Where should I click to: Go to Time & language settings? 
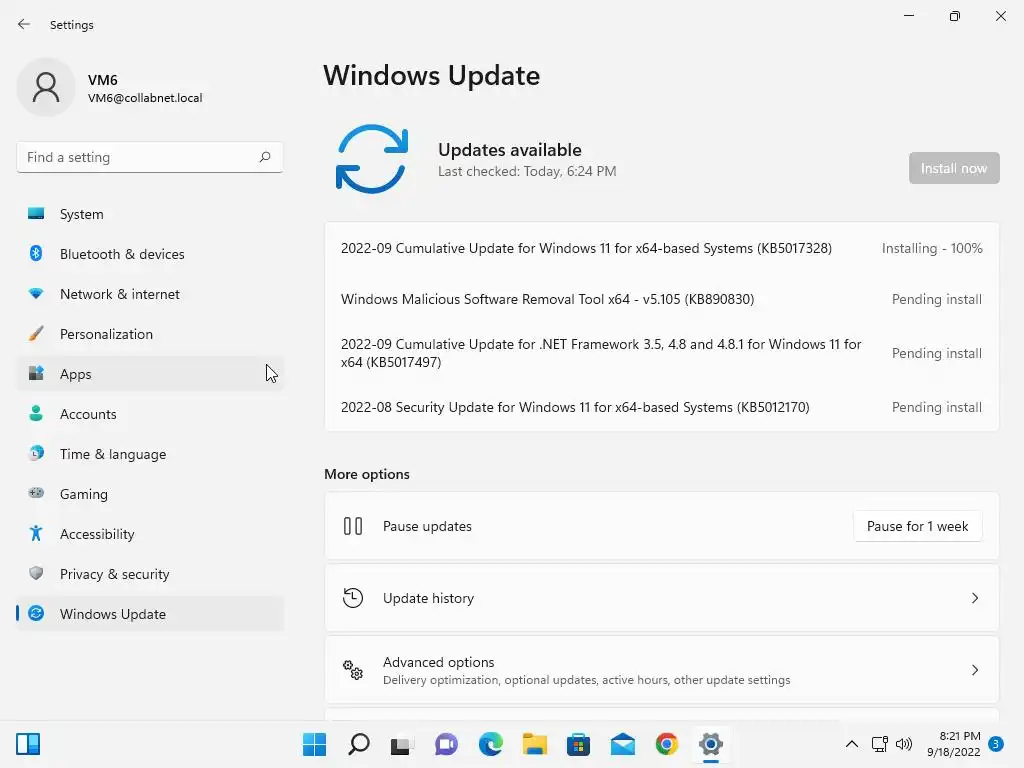pos(150,454)
